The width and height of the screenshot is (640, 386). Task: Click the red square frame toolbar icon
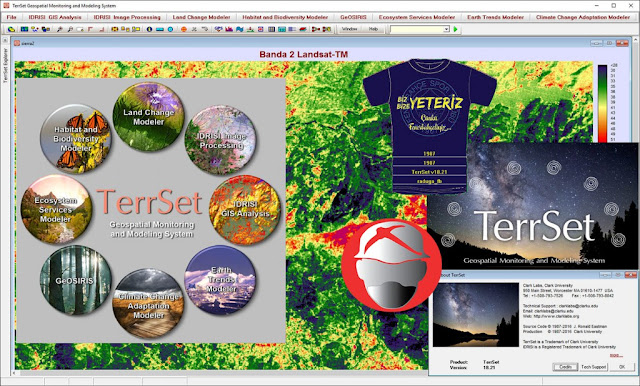(260, 29)
